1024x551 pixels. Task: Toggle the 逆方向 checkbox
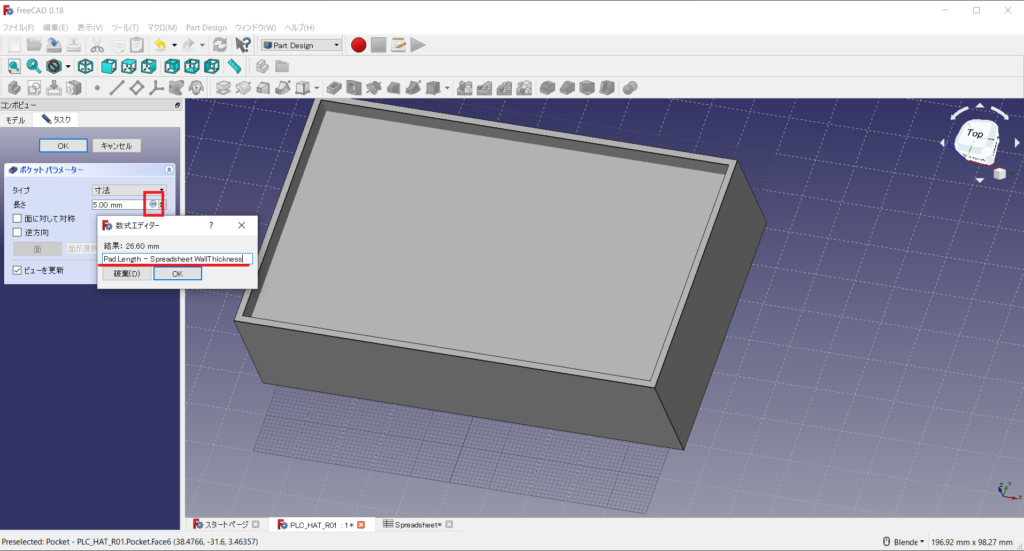coord(17,232)
